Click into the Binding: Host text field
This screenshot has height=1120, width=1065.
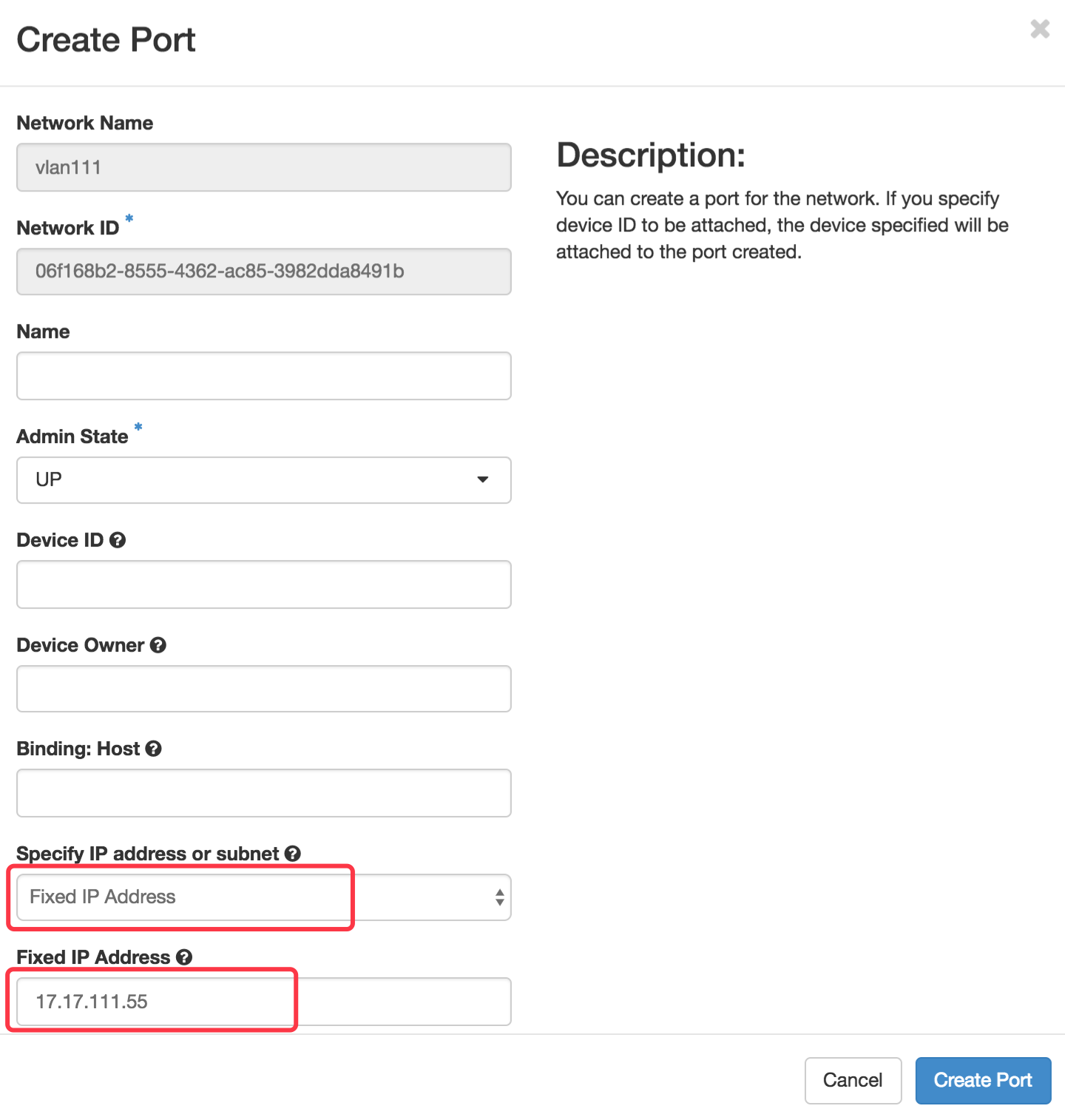point(263,793)
